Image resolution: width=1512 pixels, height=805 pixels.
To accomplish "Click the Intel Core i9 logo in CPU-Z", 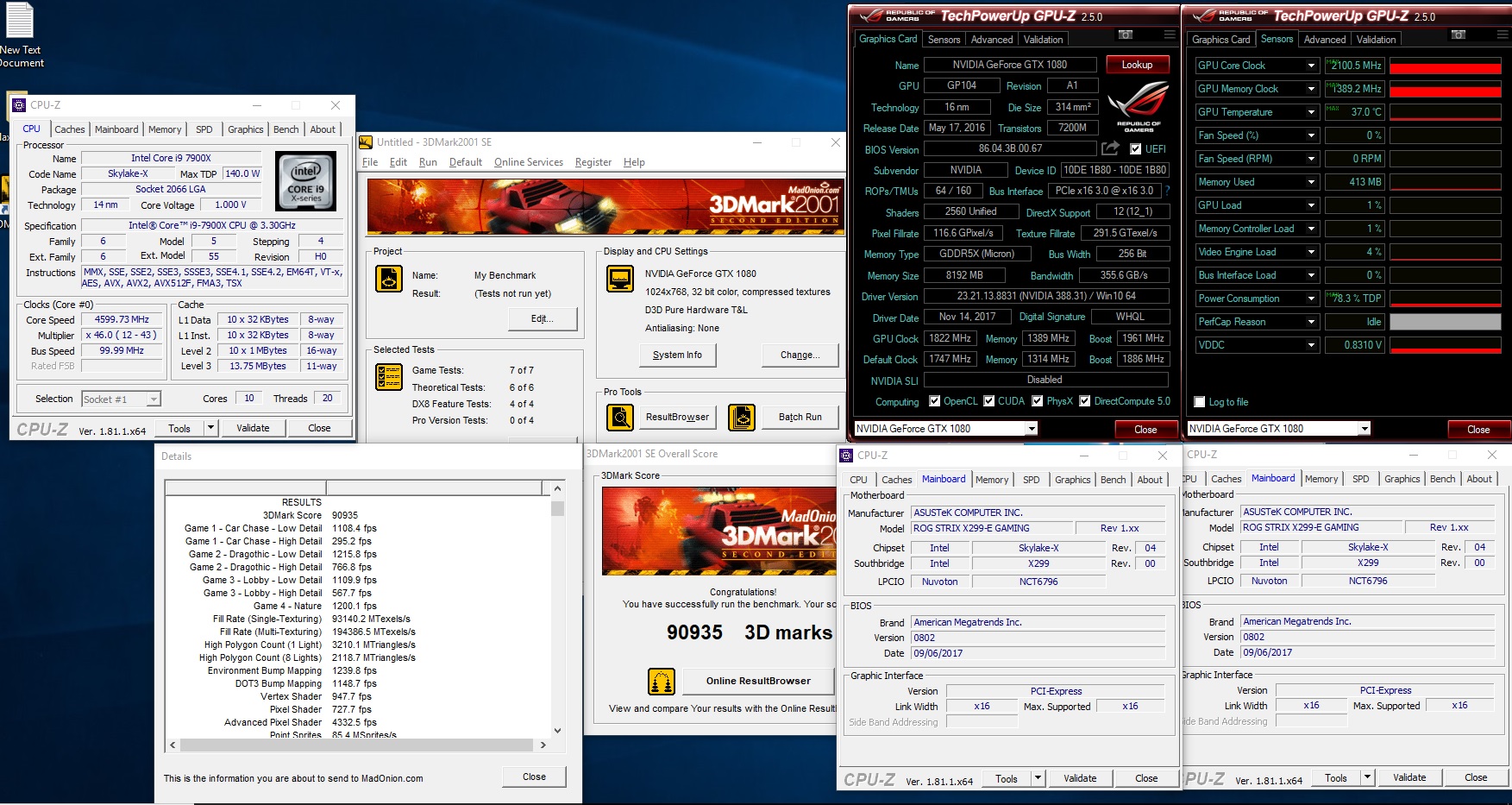I will [x=306, y=181].
